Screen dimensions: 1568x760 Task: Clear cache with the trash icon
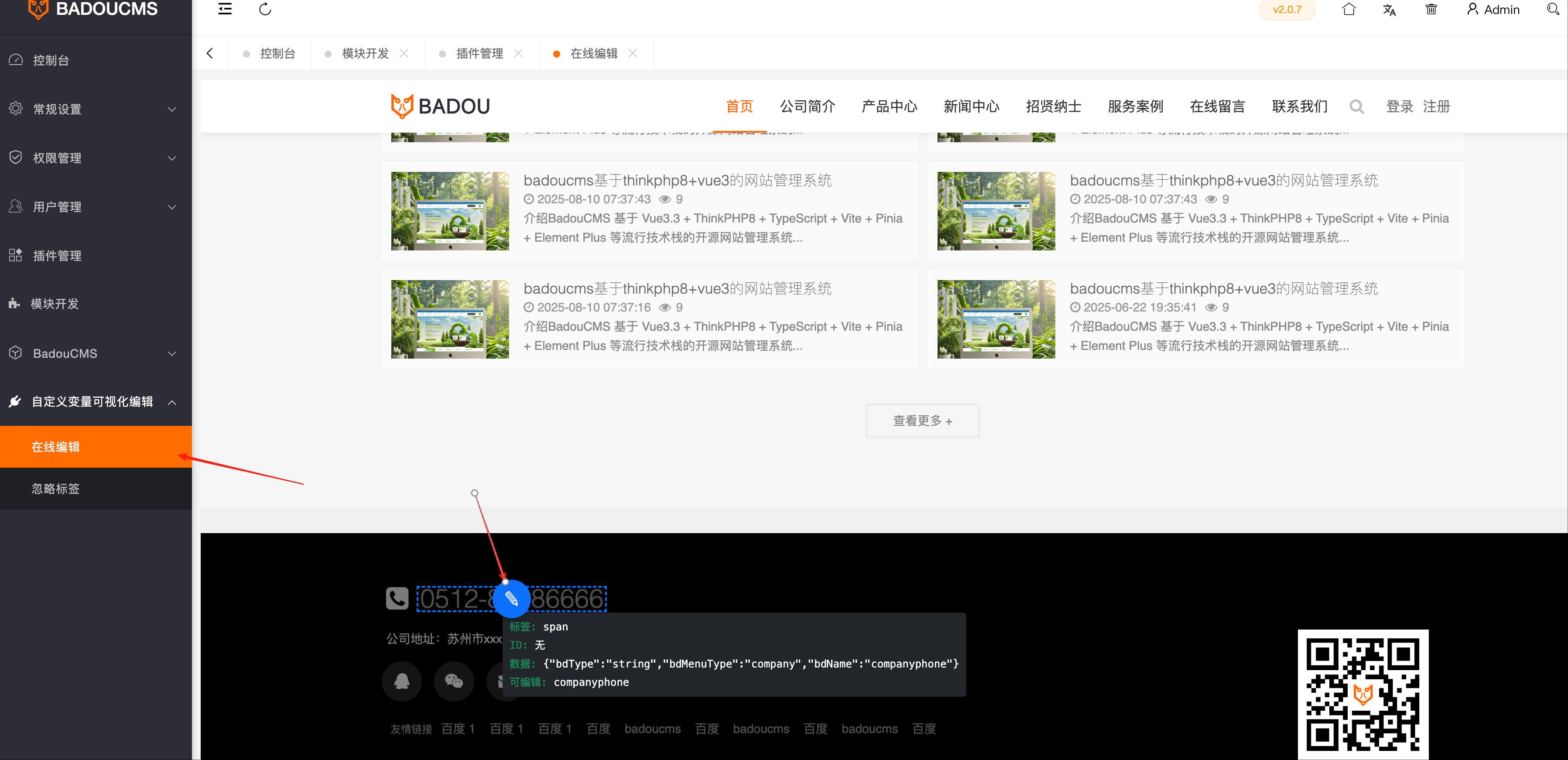click(x=1431, y=9)
